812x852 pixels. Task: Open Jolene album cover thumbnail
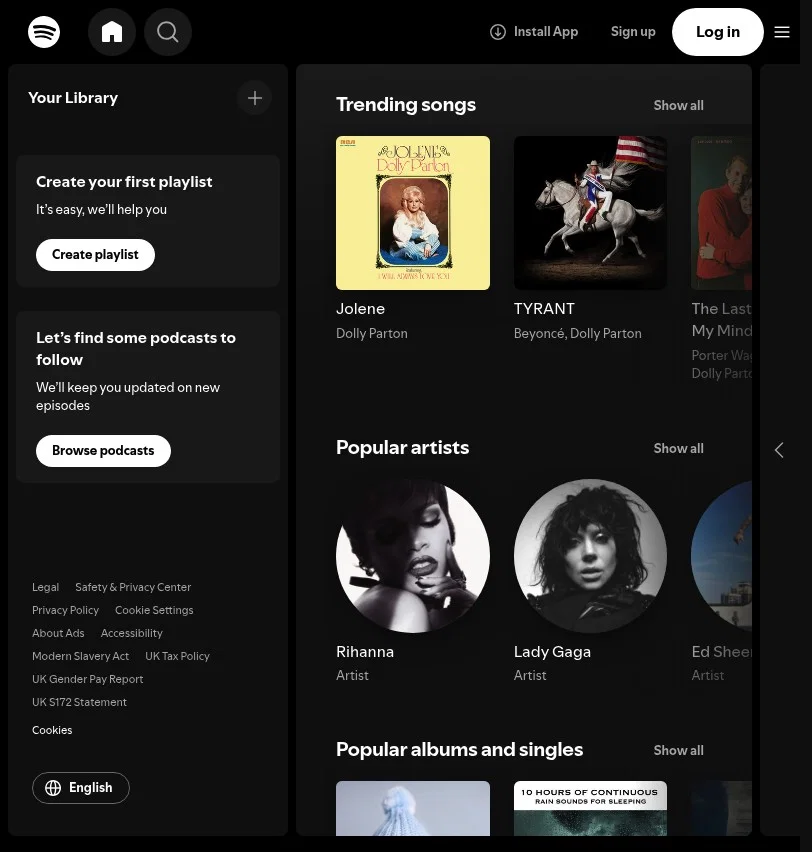[413, 213]
